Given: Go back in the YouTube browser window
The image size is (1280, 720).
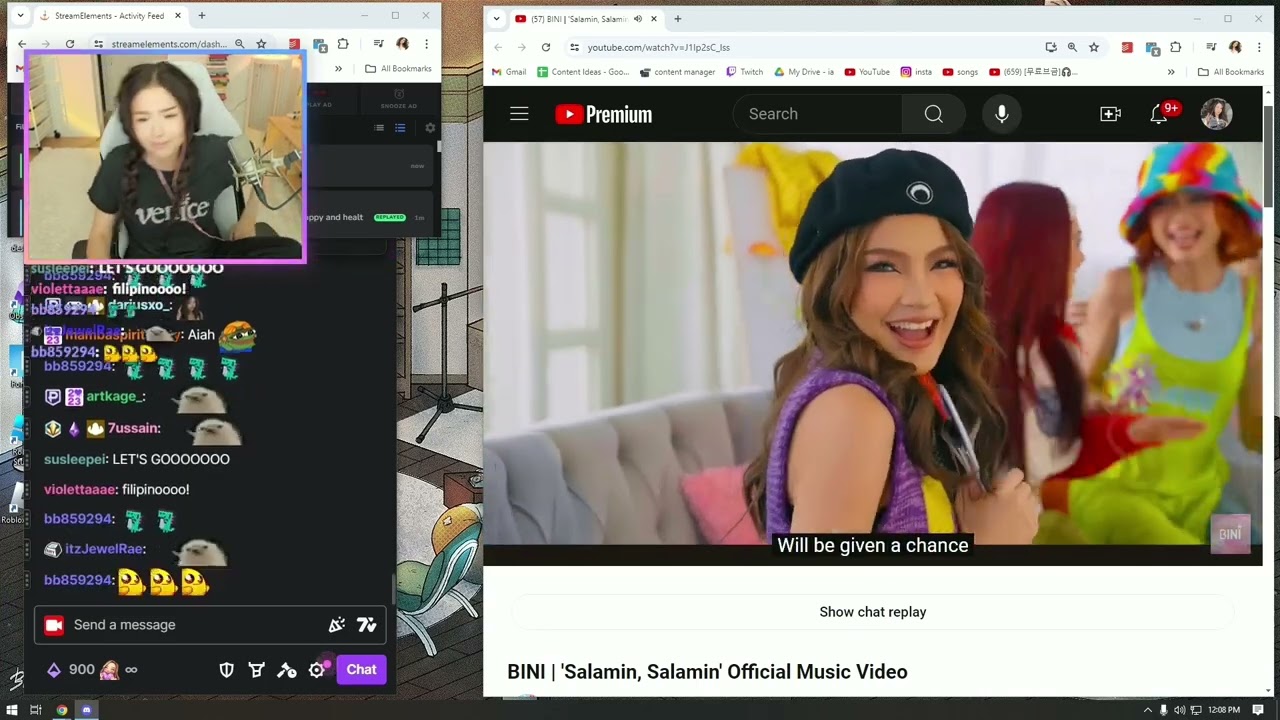Looking at the screenshot, I should pos(498,47).
